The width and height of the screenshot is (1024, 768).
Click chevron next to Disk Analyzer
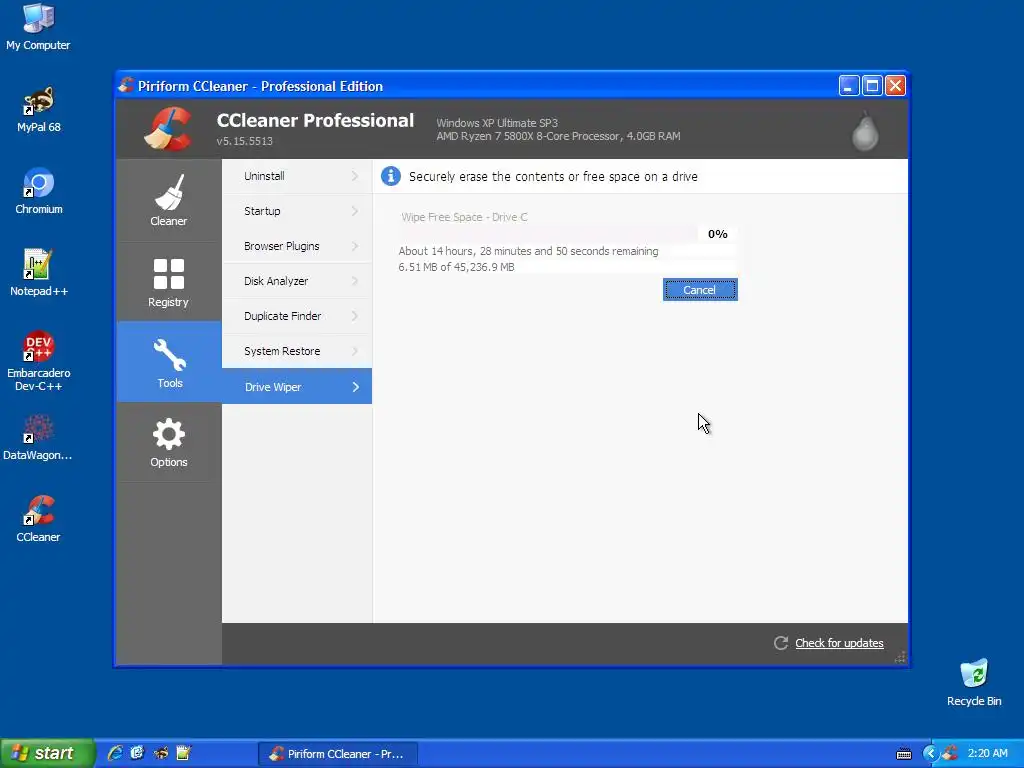click(x=355, y=281)
